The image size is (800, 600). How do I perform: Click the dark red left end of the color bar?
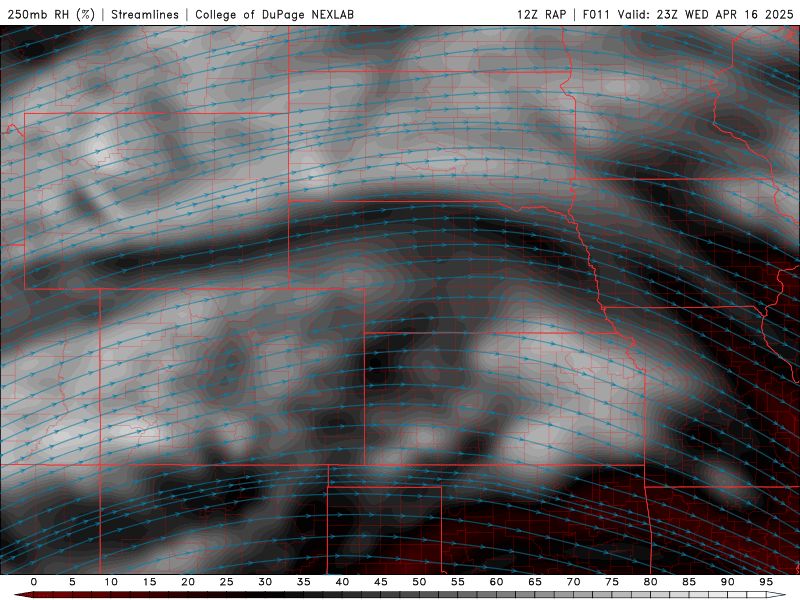click(23, 595)
